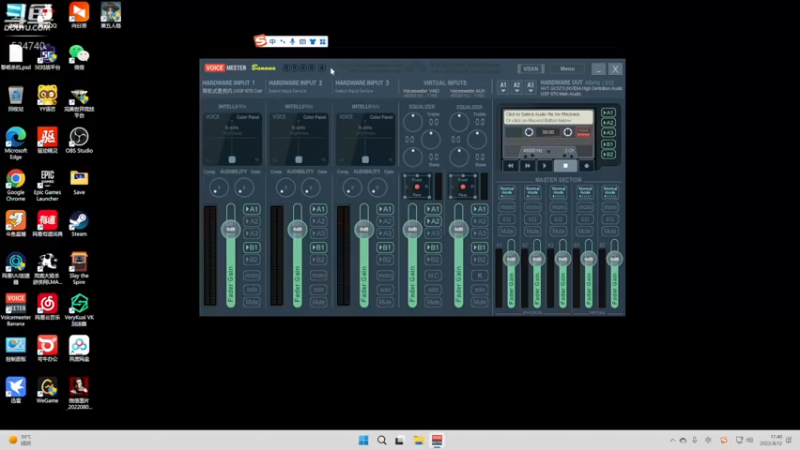Toggle A2 bus on Voicemeeter VAIO input

click(x=433, y=221)
